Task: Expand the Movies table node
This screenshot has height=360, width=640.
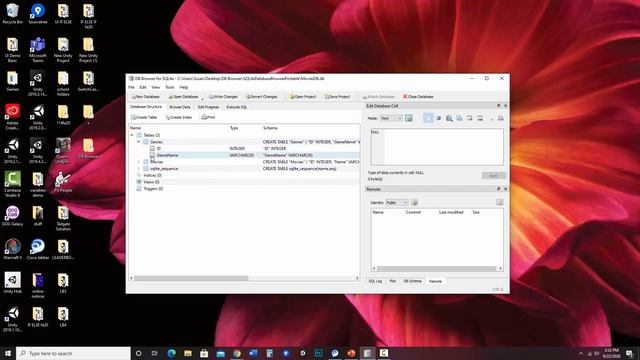Action: (138, 162)
